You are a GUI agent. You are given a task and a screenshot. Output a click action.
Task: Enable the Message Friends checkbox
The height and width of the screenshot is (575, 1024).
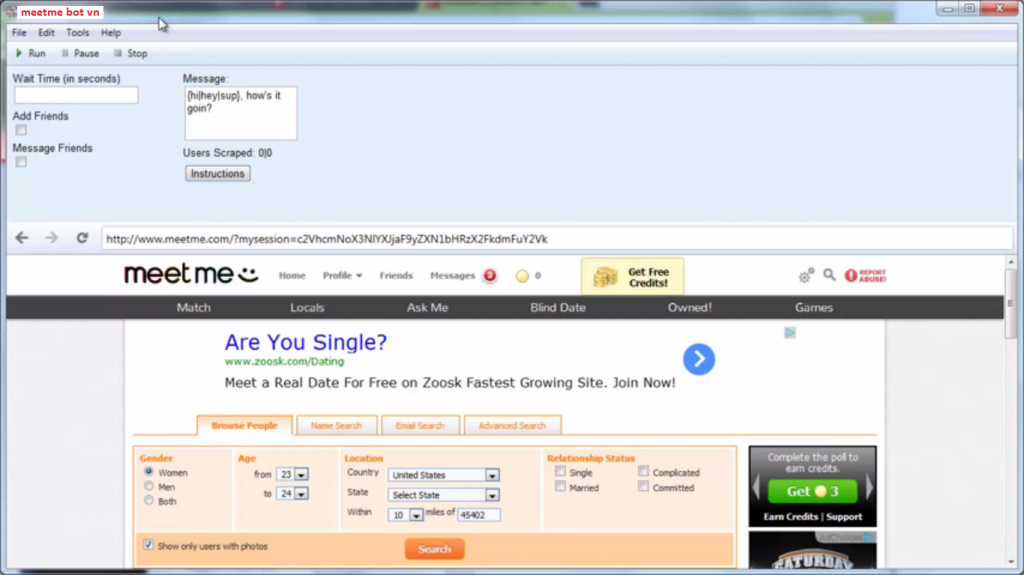pyautogui.click(x=21, y=162)
